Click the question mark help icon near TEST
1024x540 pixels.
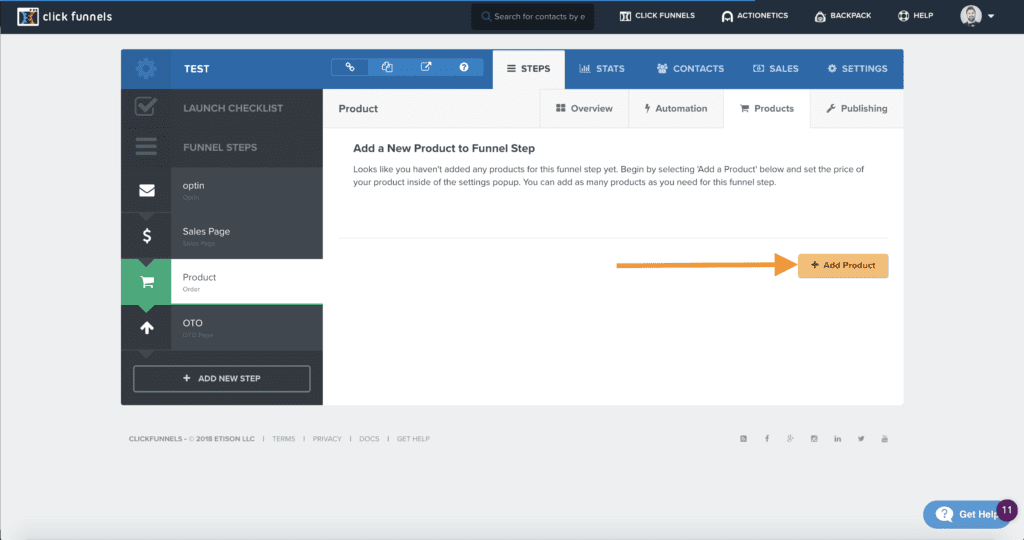pyautogui.click(x=464, y=67)
